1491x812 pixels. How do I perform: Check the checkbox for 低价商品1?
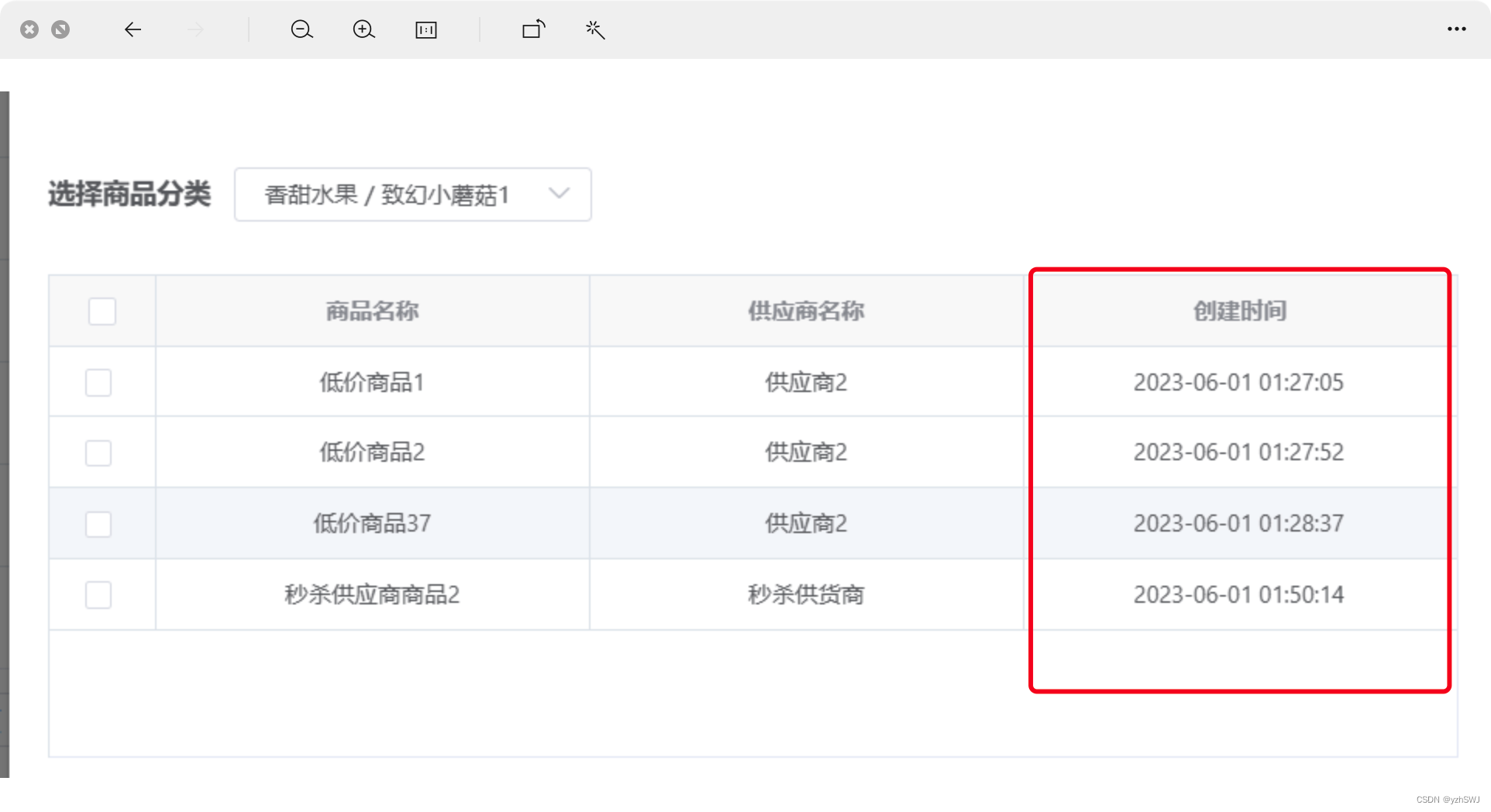98,382
